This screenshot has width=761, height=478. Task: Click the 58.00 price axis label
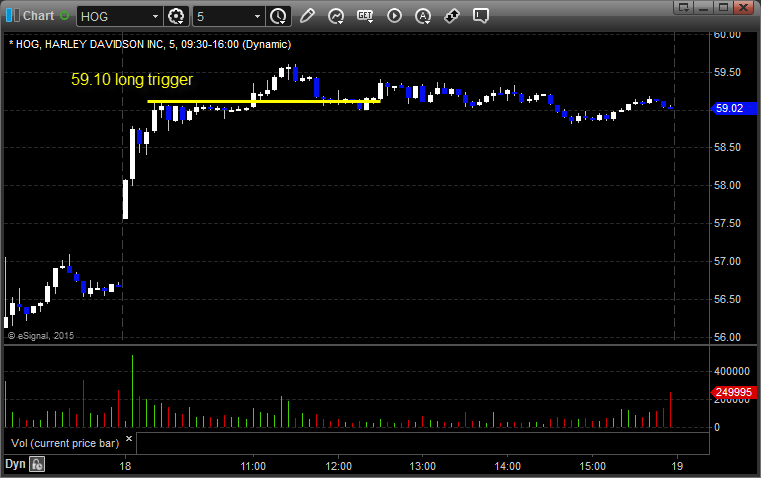pos(728,185)
